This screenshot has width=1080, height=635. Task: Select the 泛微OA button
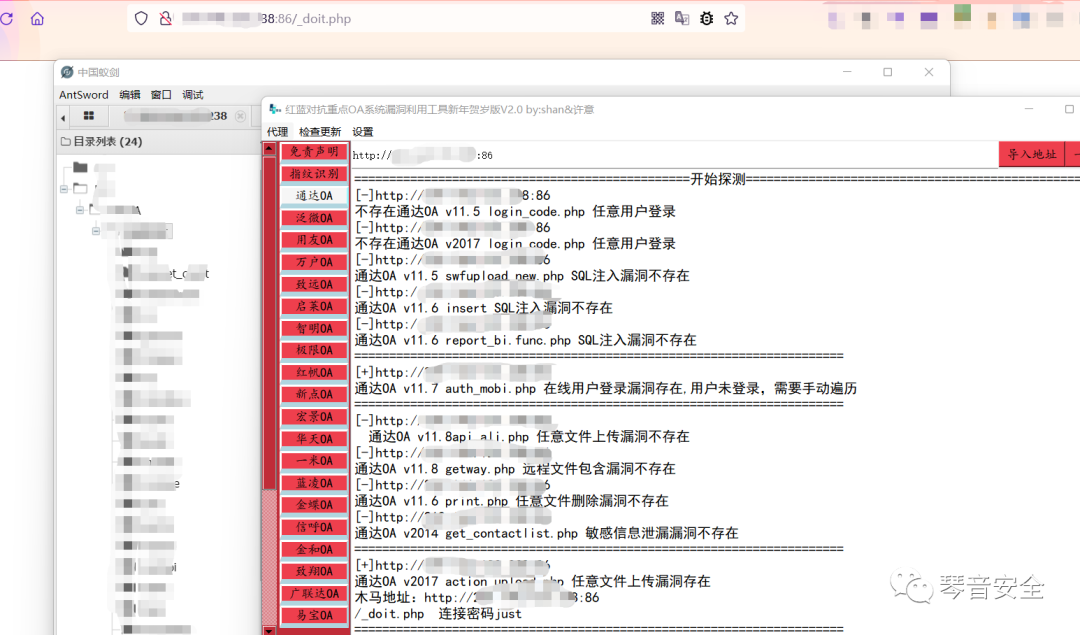point(314,218)
